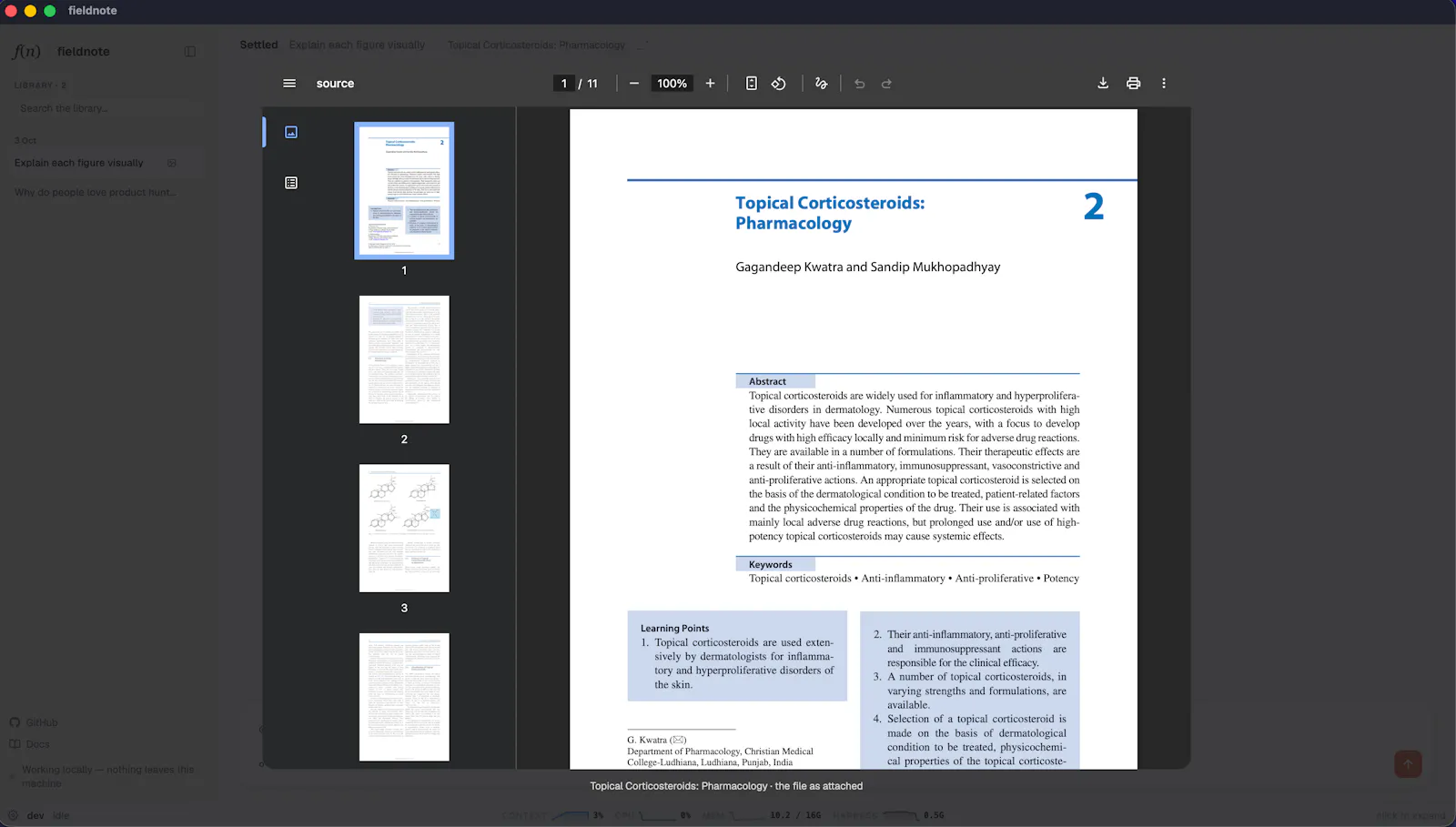Viewport: 1456px width, 827px height.
Task: Undo the last annotation
Action: [x=860, y=84]
